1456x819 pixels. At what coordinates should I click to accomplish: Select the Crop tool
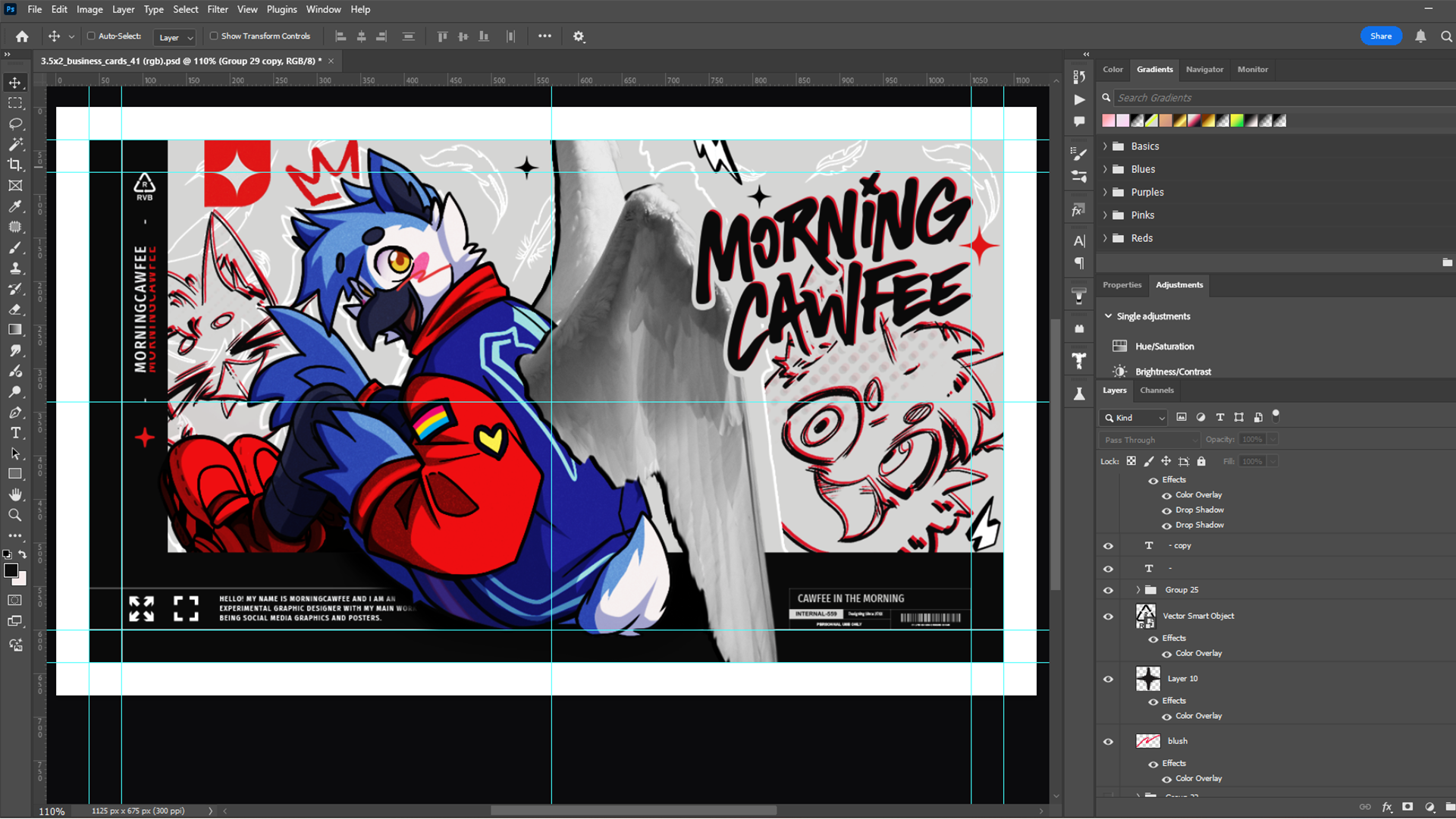tap(15, 165)
